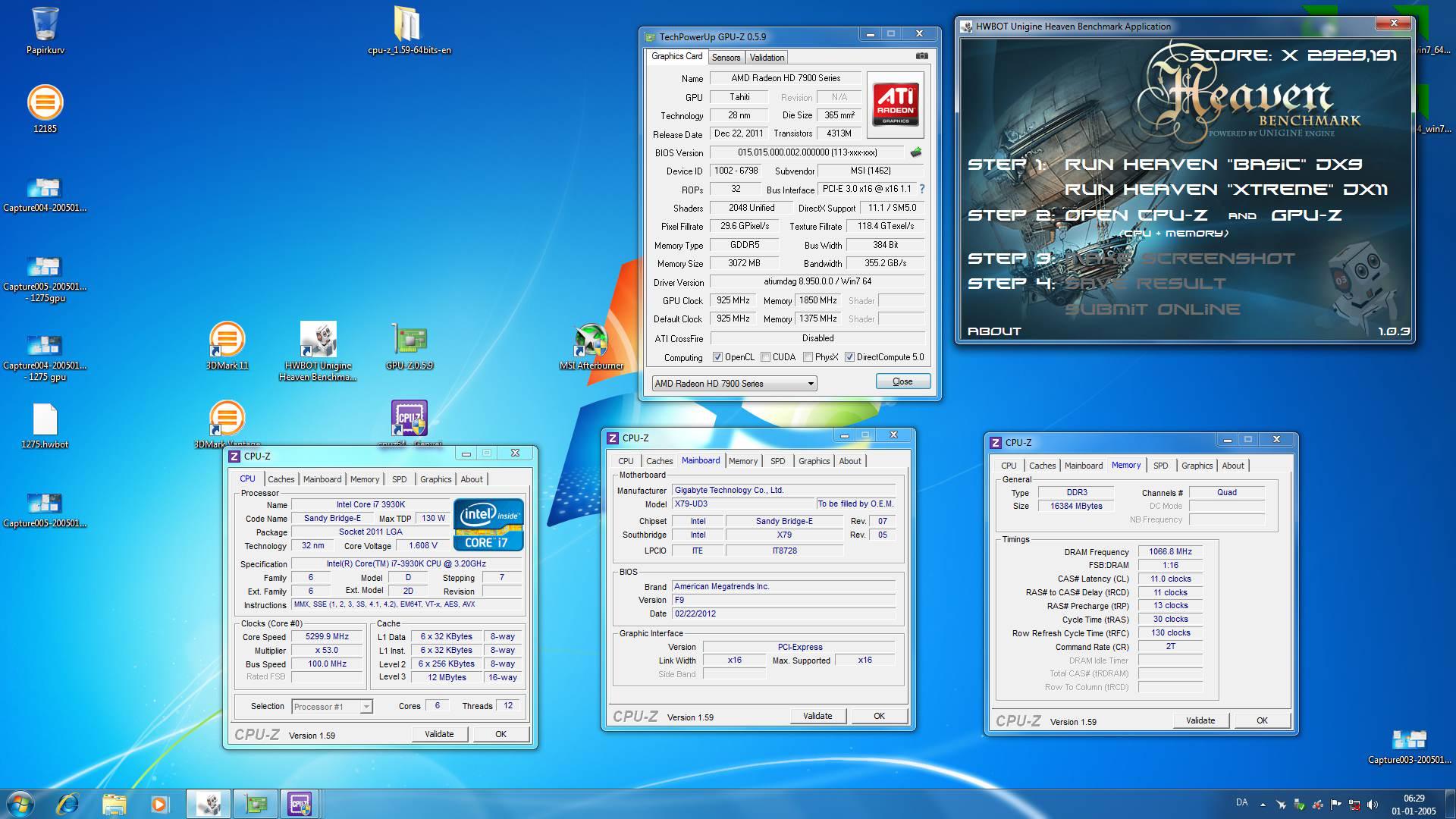Switch to the Sensors tab in GPU-Z

(726, 58)
